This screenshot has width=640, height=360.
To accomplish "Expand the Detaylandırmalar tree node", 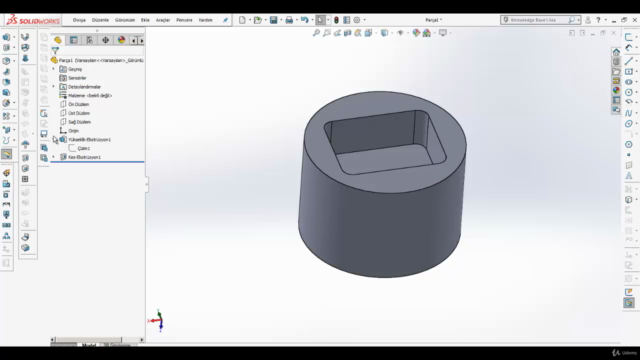I will (53, 87).
